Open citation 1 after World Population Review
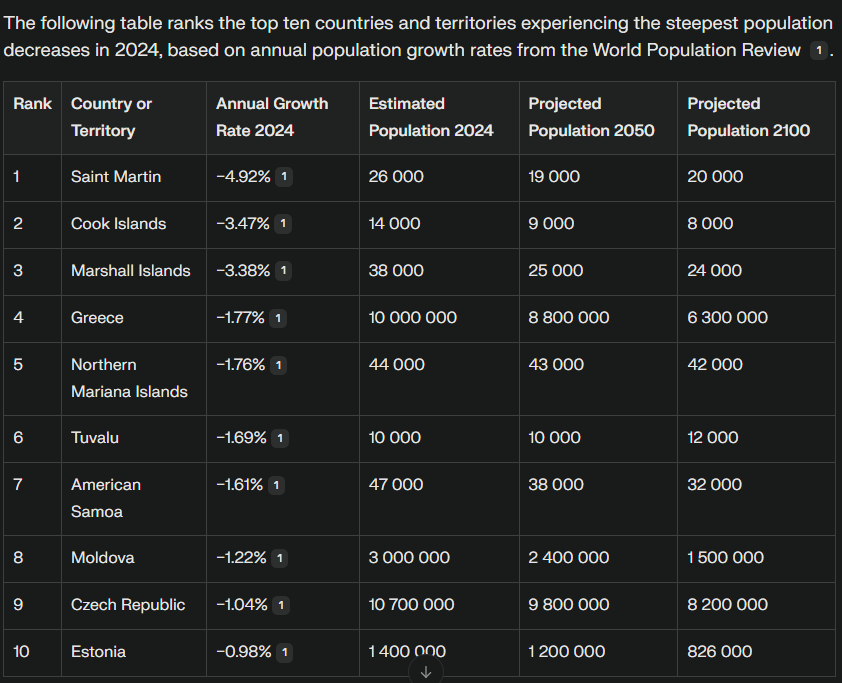 [818, 50]
